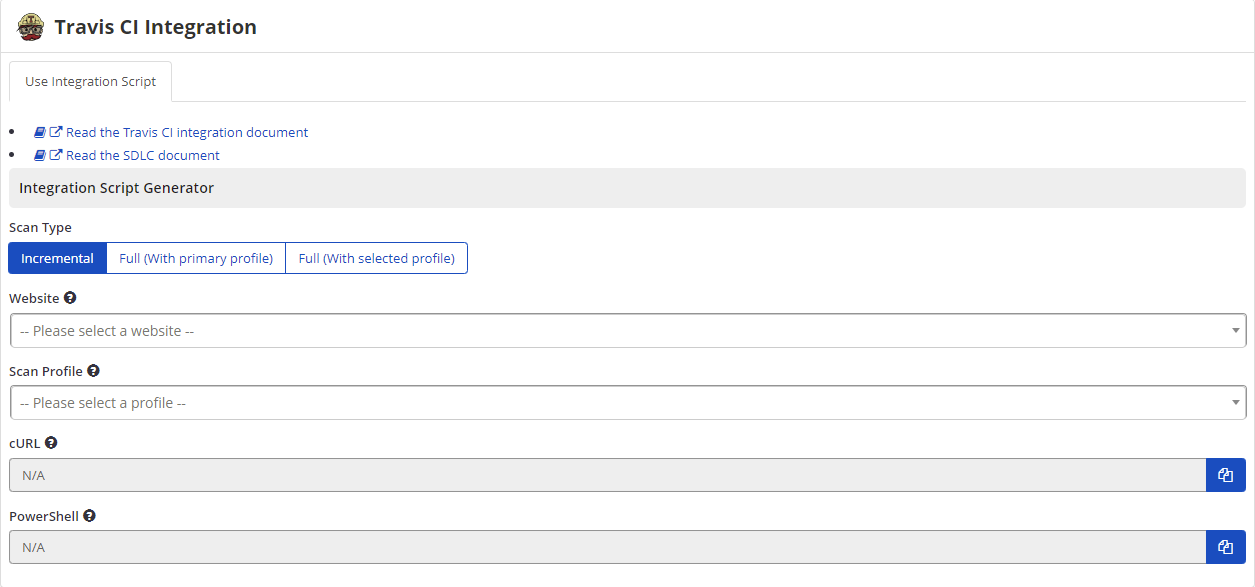Click the help icon next to cURL
This screenshot has width=1255, height=587.
[50, 442]
